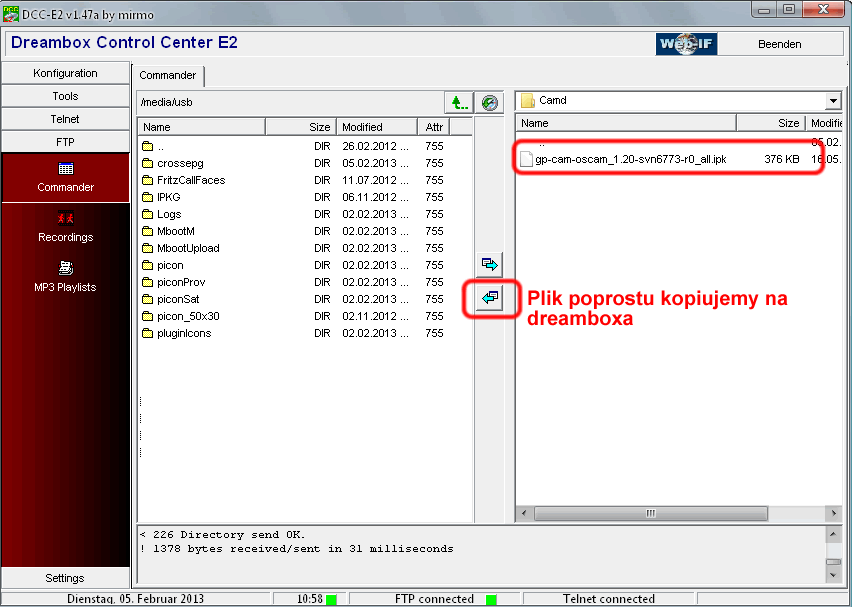Screen dimensions: 852x607
Task: Expand the Camd folder dropdown
Action: [x=832, y=101]
